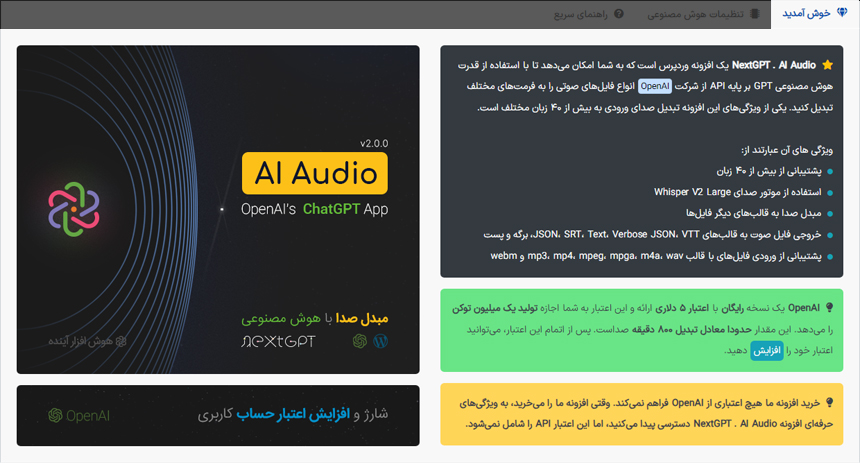Viewport: 860px width, 463px height.
Task: Click the NextGPT logo text on banner
Action: [x=278, y=341]
